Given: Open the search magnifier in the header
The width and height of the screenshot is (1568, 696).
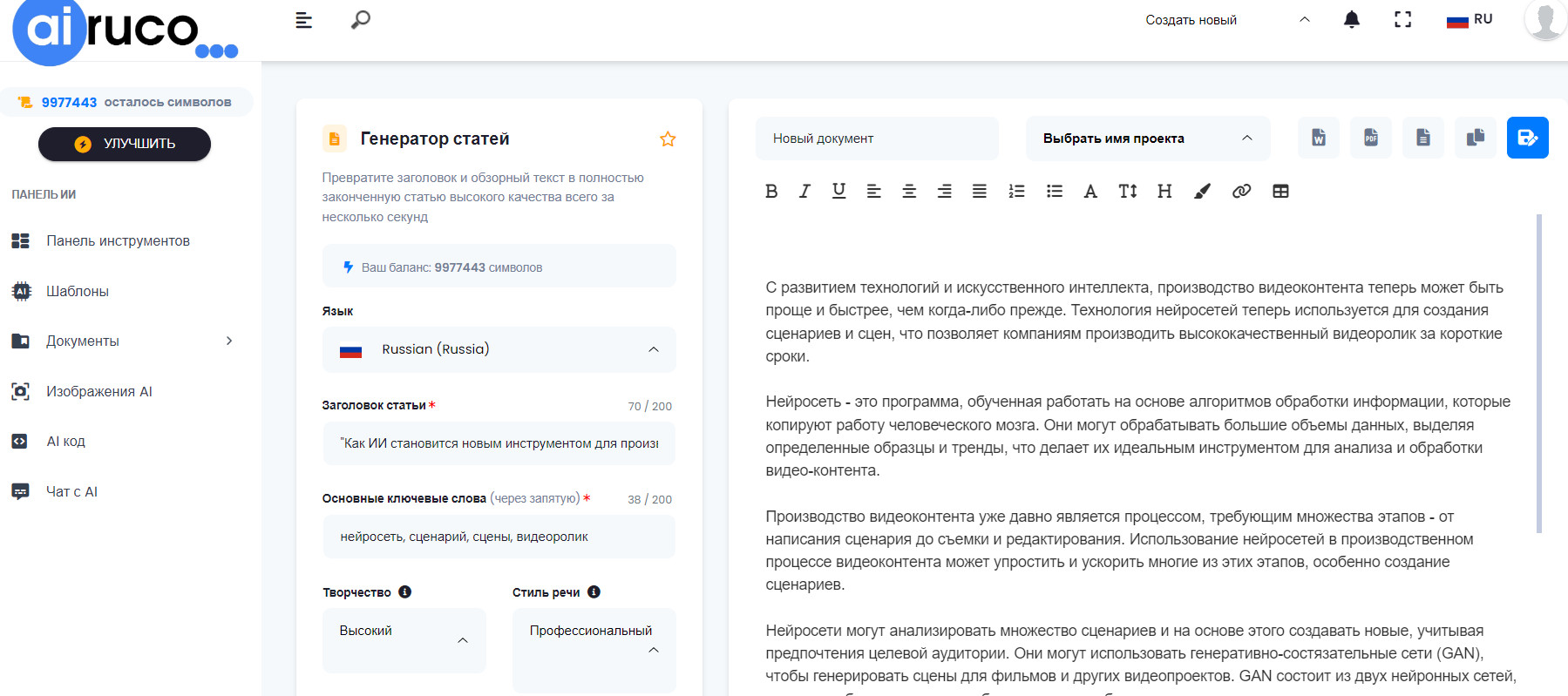Looking at the screenshot, I should point(360,20).
